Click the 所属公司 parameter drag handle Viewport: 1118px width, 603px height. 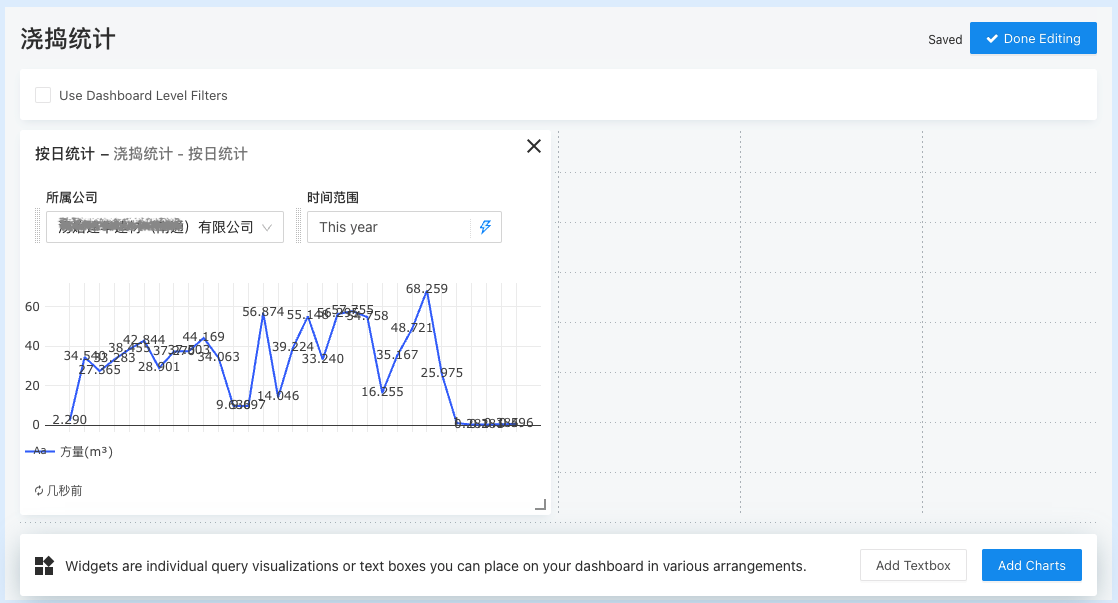point(38,226)
